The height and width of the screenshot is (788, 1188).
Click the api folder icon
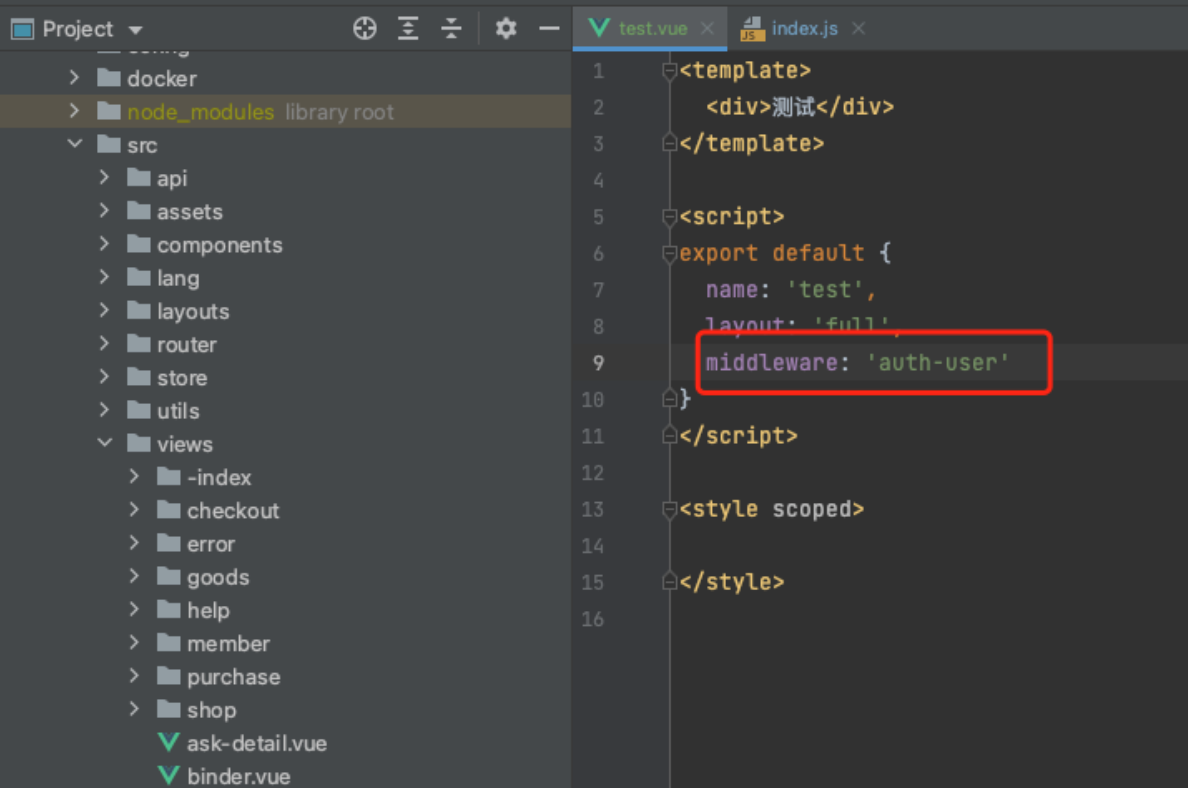pos(139,177)
